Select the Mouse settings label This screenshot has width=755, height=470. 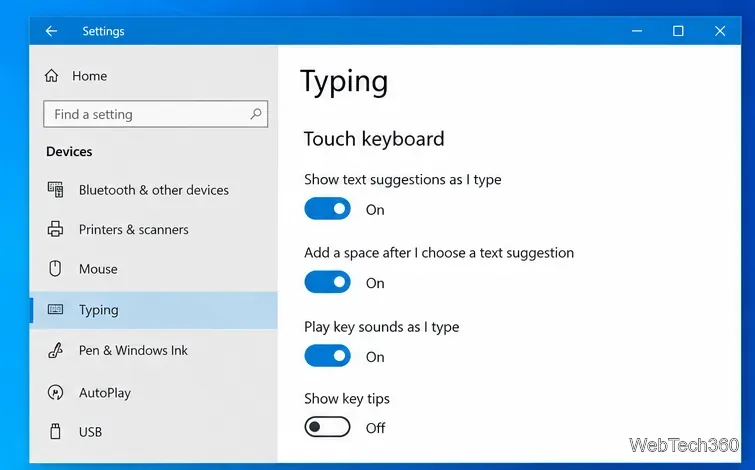pyautogui.click(x=98, y=269)
